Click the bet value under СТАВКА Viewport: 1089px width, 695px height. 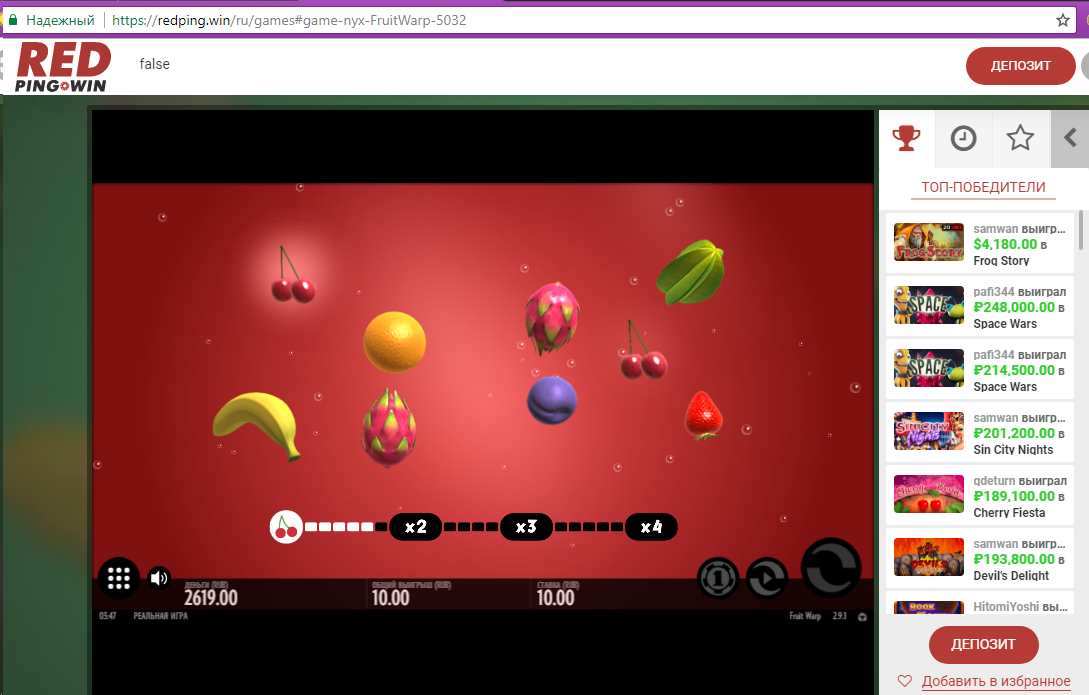click(556, 598)
